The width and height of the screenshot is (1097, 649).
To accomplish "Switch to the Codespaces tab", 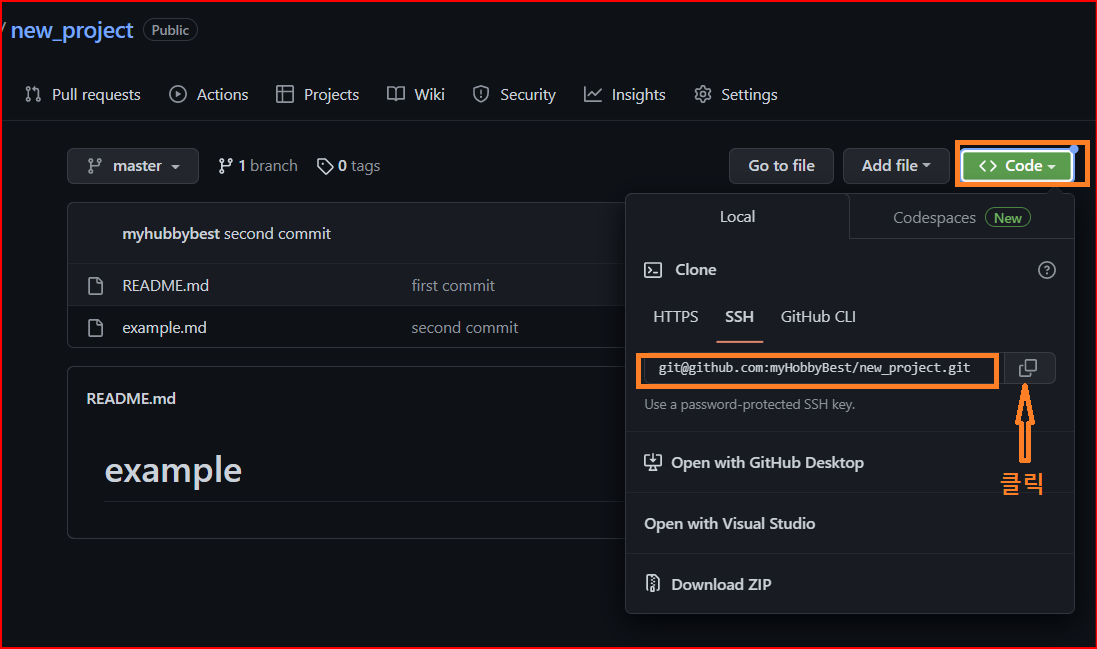I will click(x=961, y=217).
